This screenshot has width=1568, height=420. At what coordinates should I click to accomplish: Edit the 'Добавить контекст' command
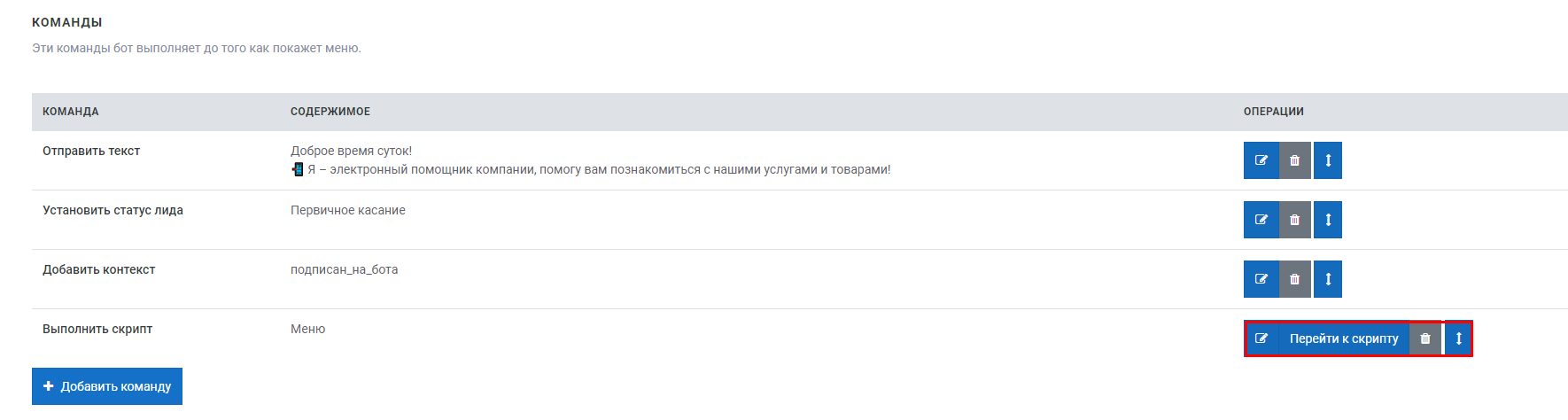pyautogui.click(x=1261, y=279)
